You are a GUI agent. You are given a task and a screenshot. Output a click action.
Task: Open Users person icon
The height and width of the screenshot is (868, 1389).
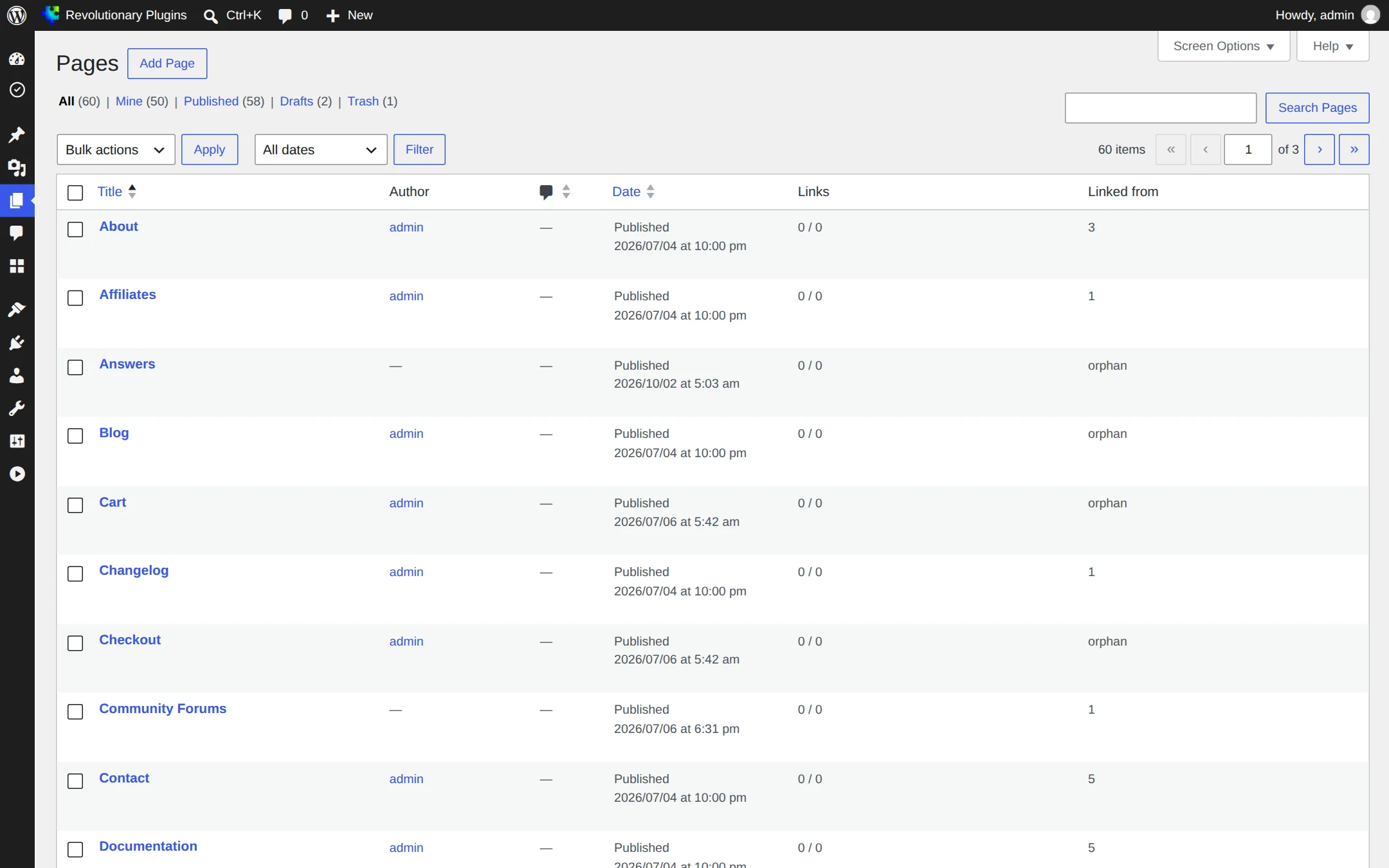17,375
